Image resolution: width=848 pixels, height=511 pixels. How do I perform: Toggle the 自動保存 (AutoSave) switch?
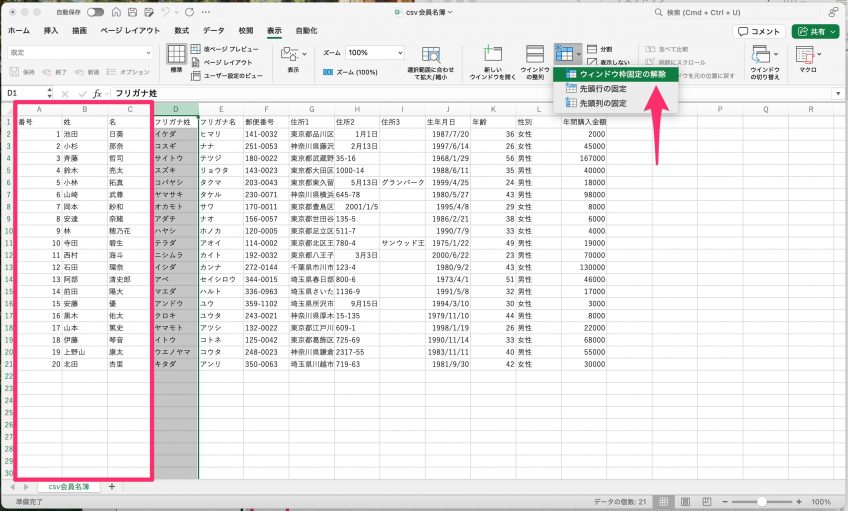96,12
